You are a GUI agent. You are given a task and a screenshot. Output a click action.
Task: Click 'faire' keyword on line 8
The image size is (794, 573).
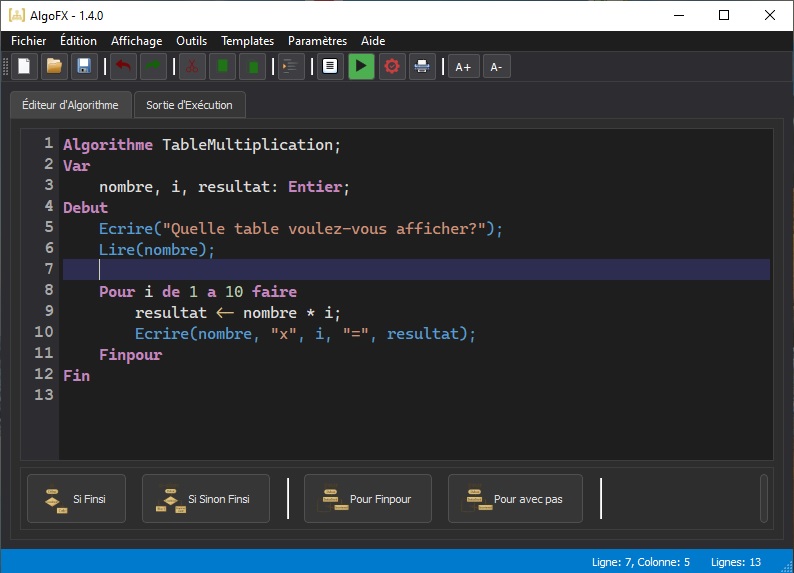pyautogui.click(x=274, y=292)
